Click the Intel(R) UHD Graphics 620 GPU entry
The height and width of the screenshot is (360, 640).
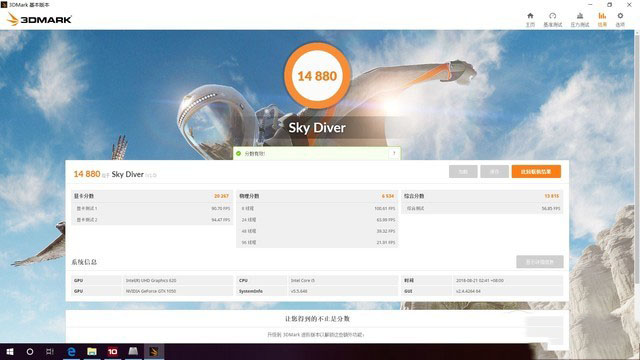pyautogui.click(x=151, y=280)
